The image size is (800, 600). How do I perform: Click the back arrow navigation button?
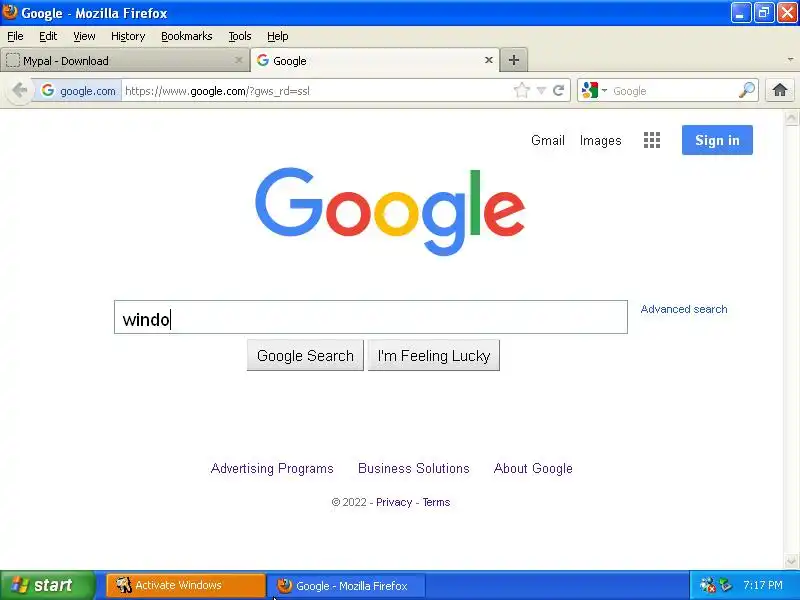pos(19,91)
